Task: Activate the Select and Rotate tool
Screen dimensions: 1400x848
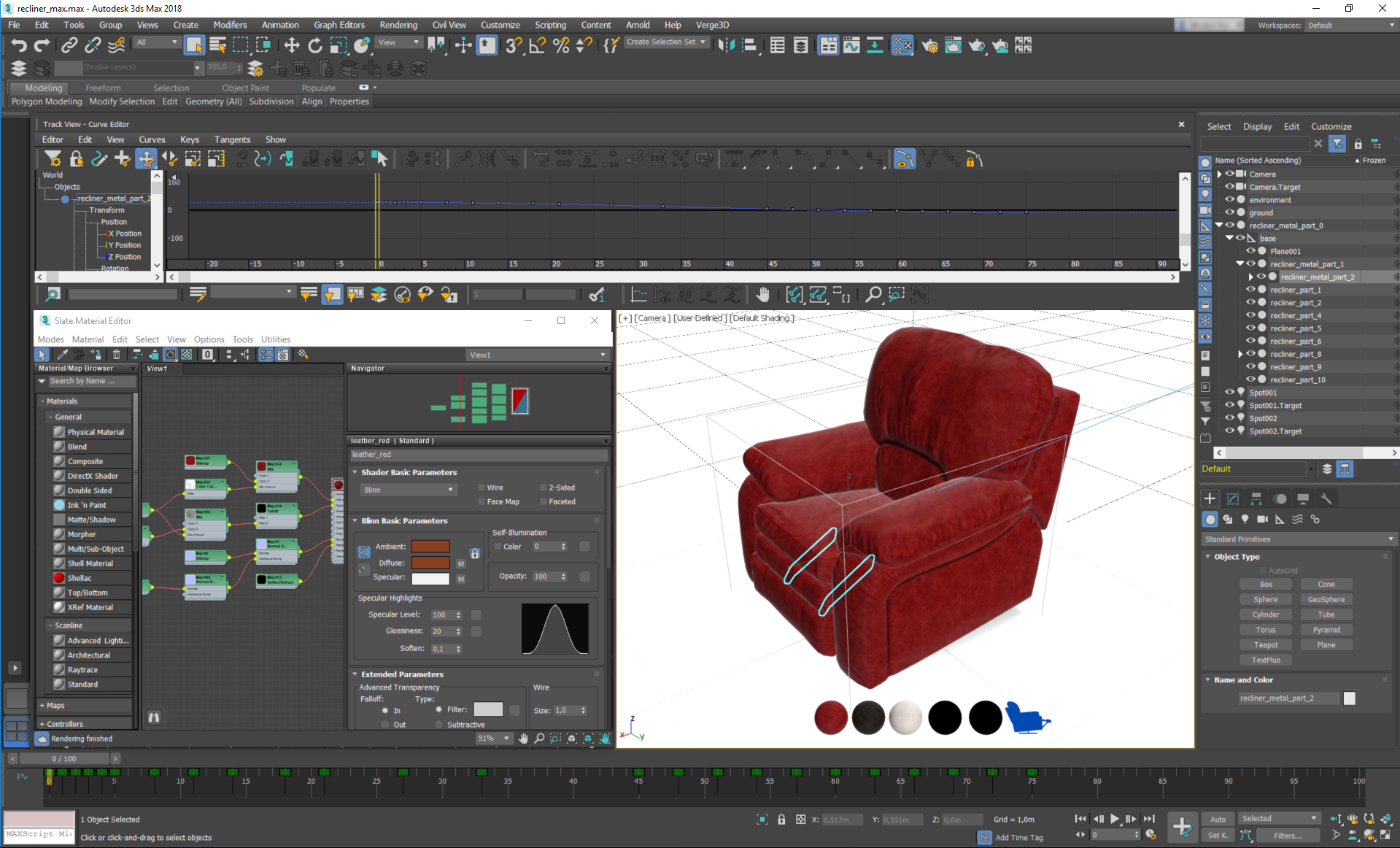Action: tap(314, 45)
